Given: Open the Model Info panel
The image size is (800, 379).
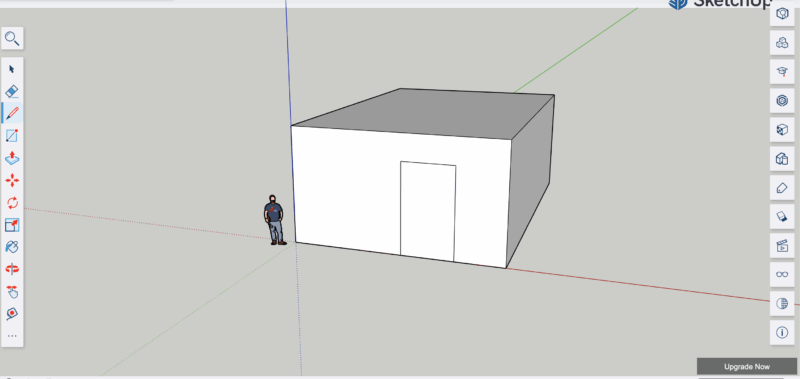Looking at the screenshot, I should [x=782, y=333].
